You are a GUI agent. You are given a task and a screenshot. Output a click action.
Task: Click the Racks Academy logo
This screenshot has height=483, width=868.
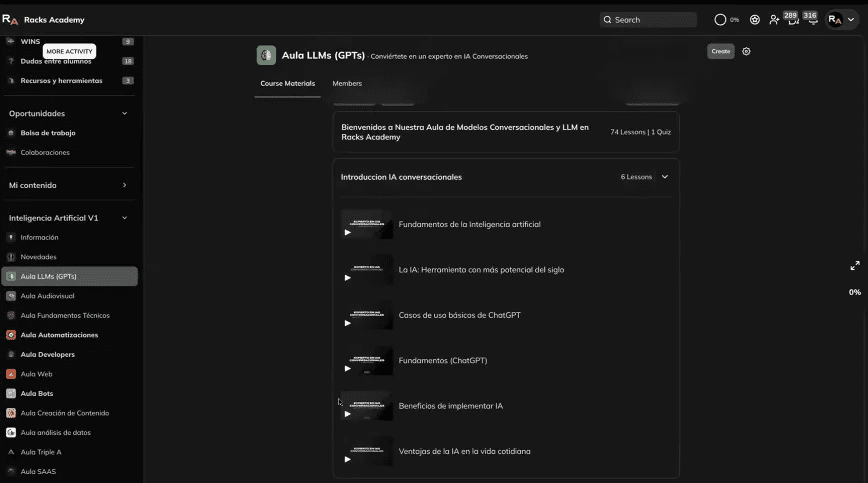(10, 20)
